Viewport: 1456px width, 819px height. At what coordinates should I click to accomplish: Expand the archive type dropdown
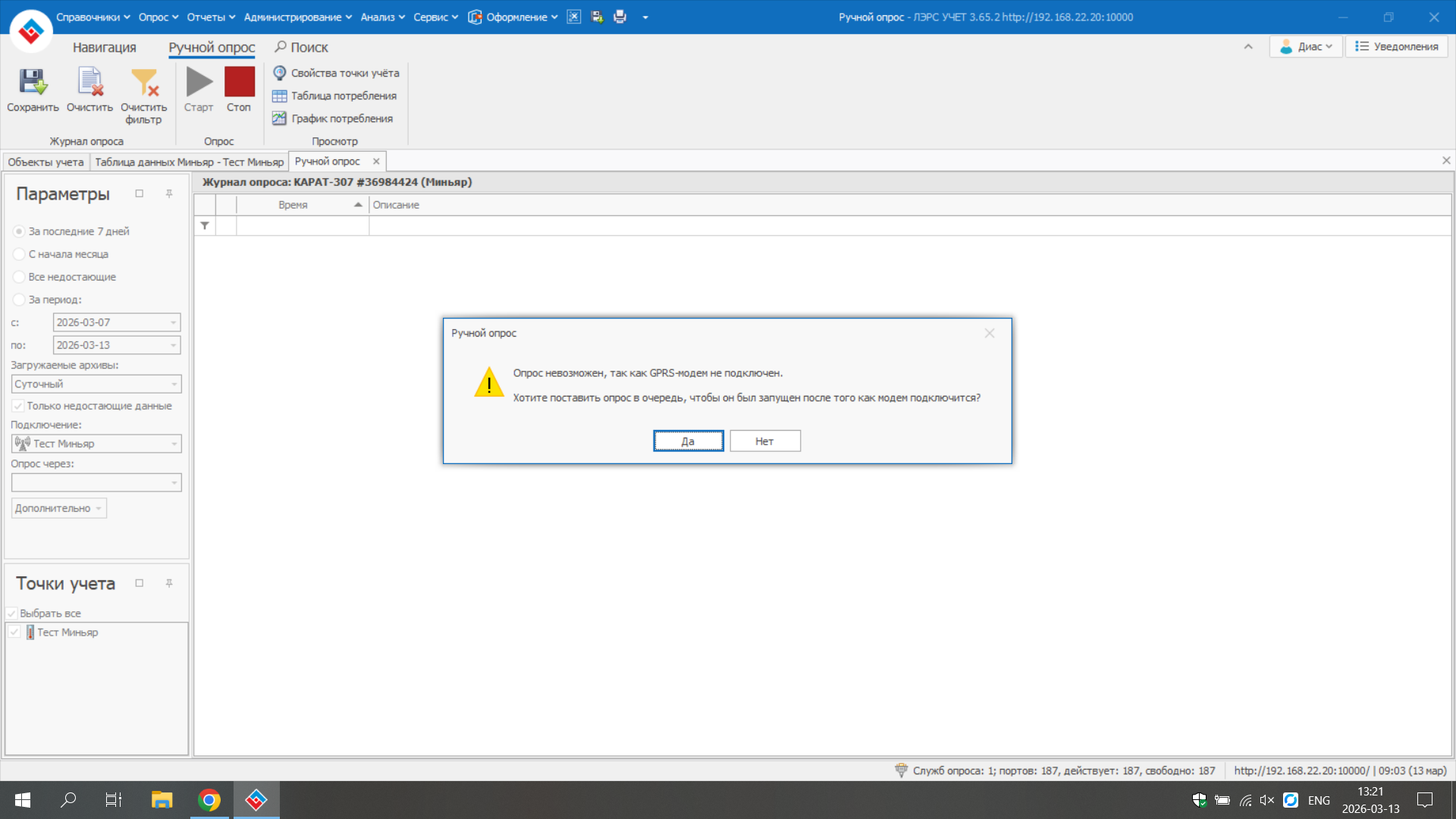[174, 384]
